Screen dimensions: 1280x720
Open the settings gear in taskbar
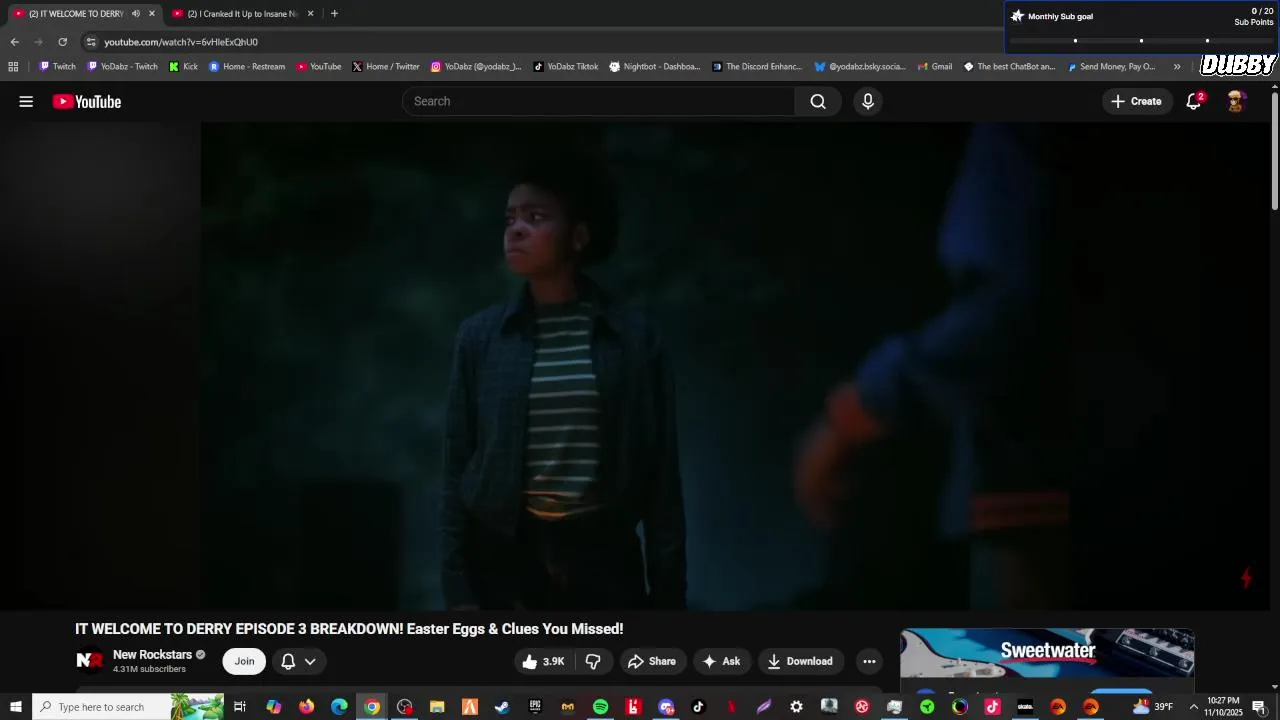[796, 707]
